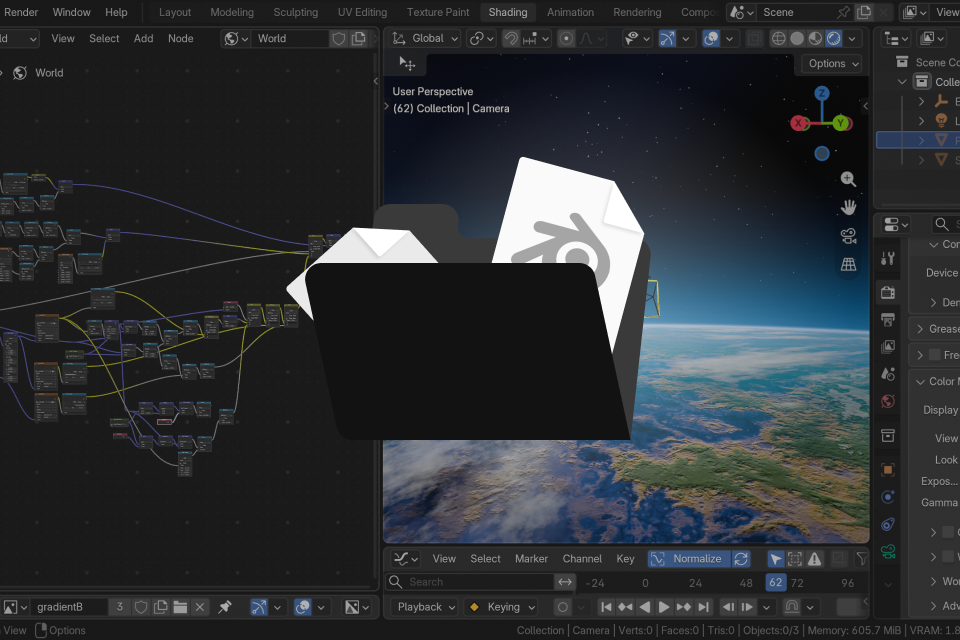The height and width of the screenshot is (640, 960).
Task: Open the node editor Node menu
Action: point(181,39)
